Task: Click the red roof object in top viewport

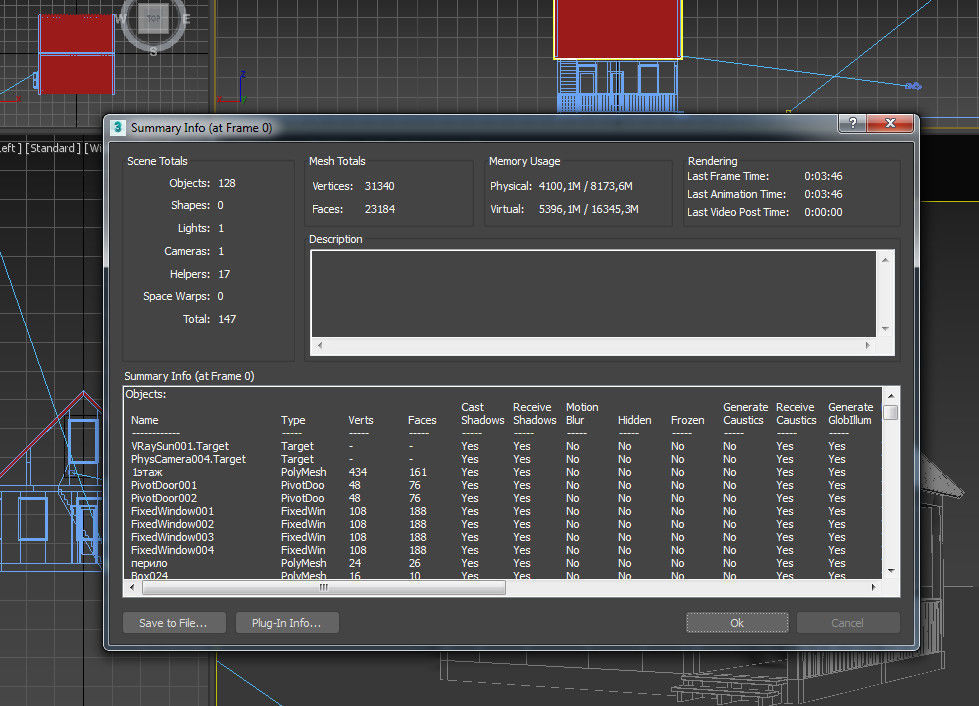Action: [x=617, y=28]
